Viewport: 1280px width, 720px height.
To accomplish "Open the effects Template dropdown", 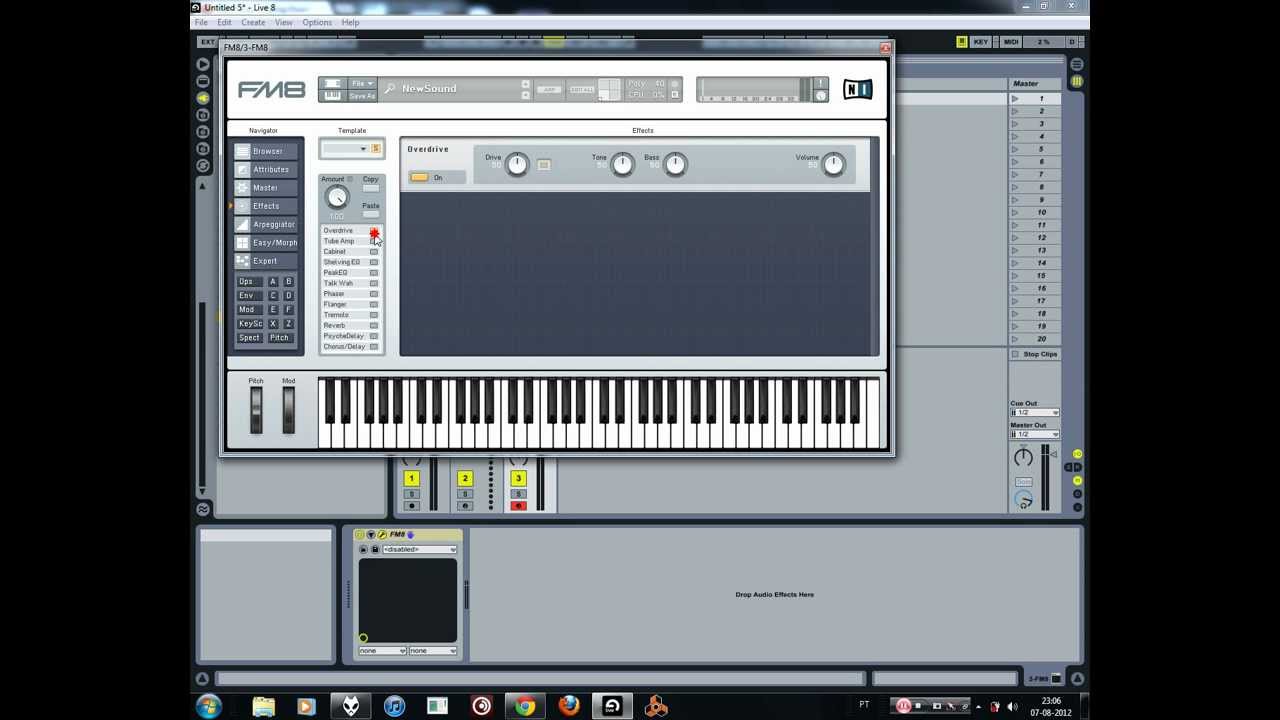I will (344, 149).
